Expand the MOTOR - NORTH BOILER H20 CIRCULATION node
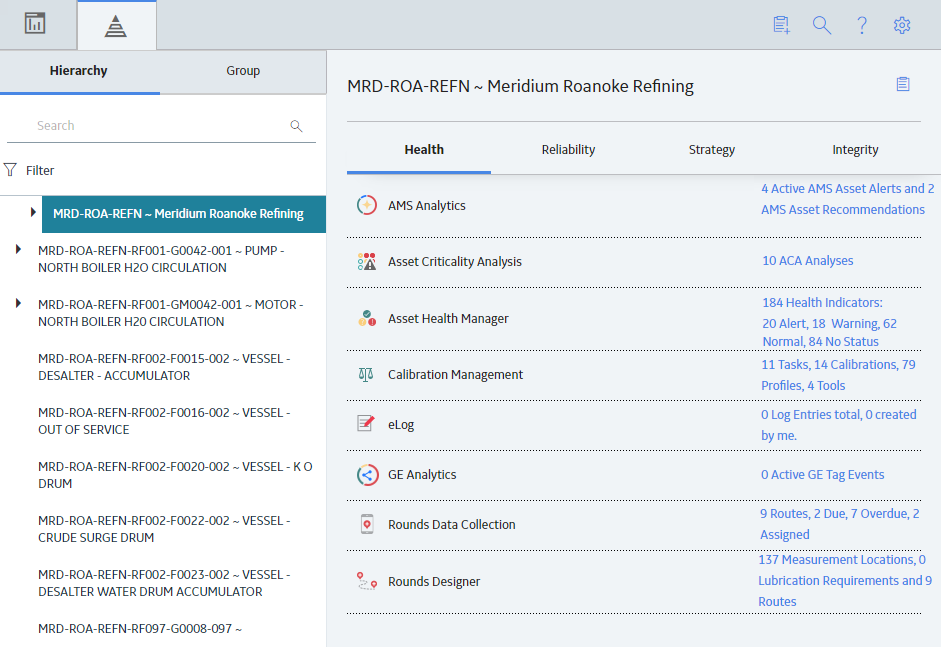 click(x=18, y=303)
